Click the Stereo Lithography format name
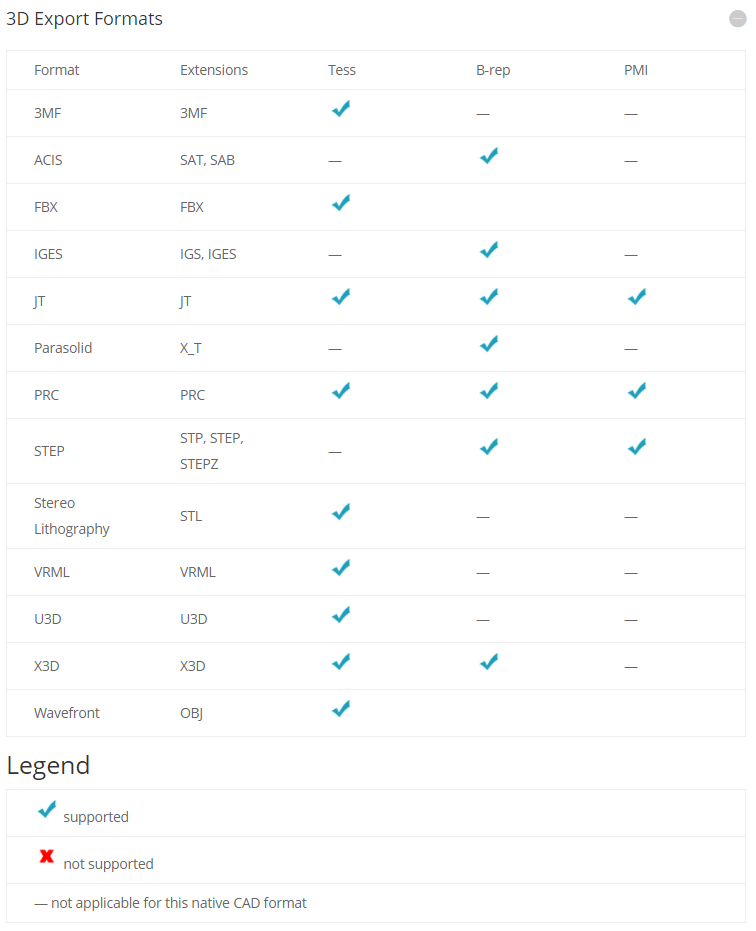The height and width of the screenshot is (931, 756). 71,516
